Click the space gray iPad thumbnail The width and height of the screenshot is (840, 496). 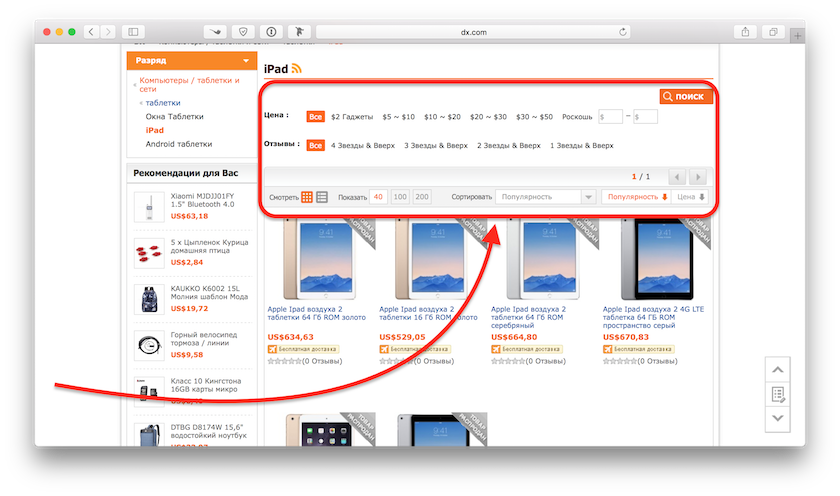(x=658, y=259)
